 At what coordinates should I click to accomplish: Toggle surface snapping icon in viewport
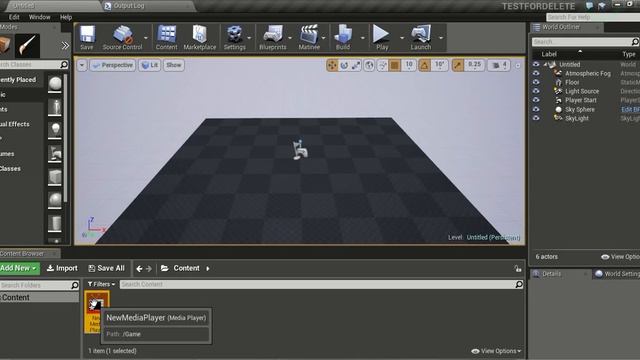click(382, 65)
